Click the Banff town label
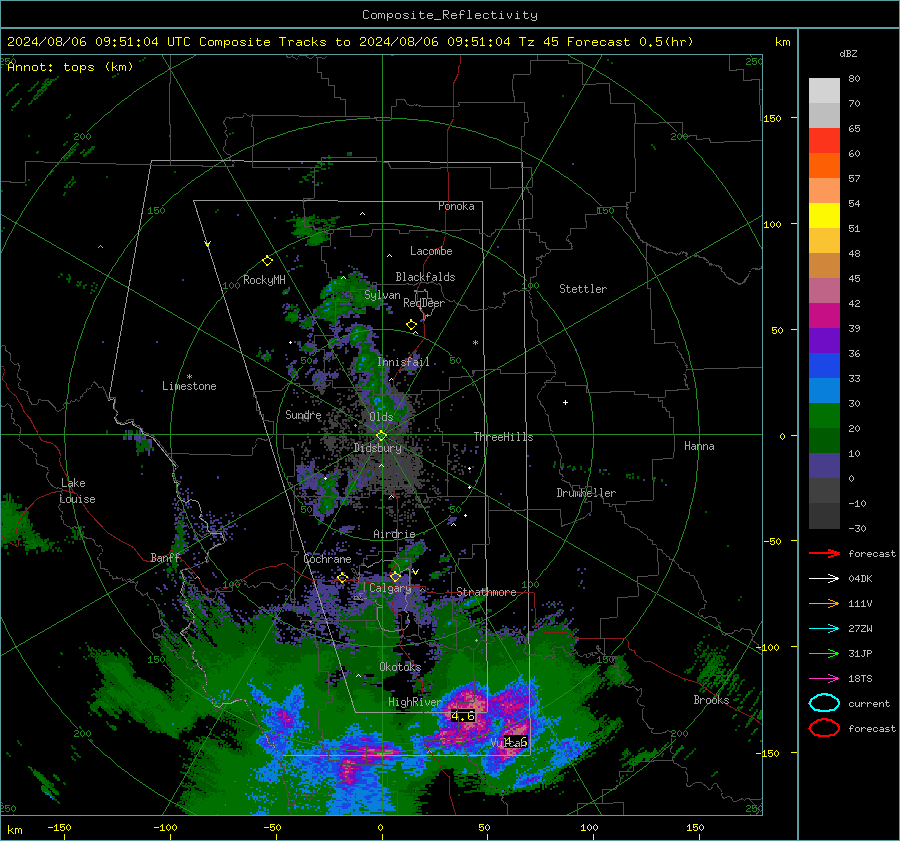The image size is (900, 841). click(165, 558)
